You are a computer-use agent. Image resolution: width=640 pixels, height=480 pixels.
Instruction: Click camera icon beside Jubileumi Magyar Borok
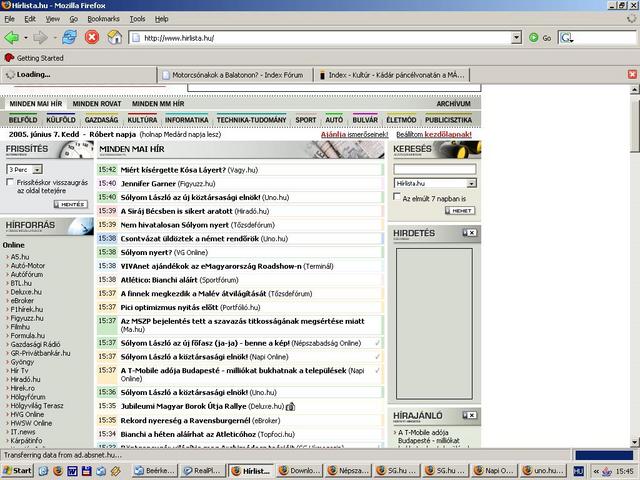(x=290, y=407)
